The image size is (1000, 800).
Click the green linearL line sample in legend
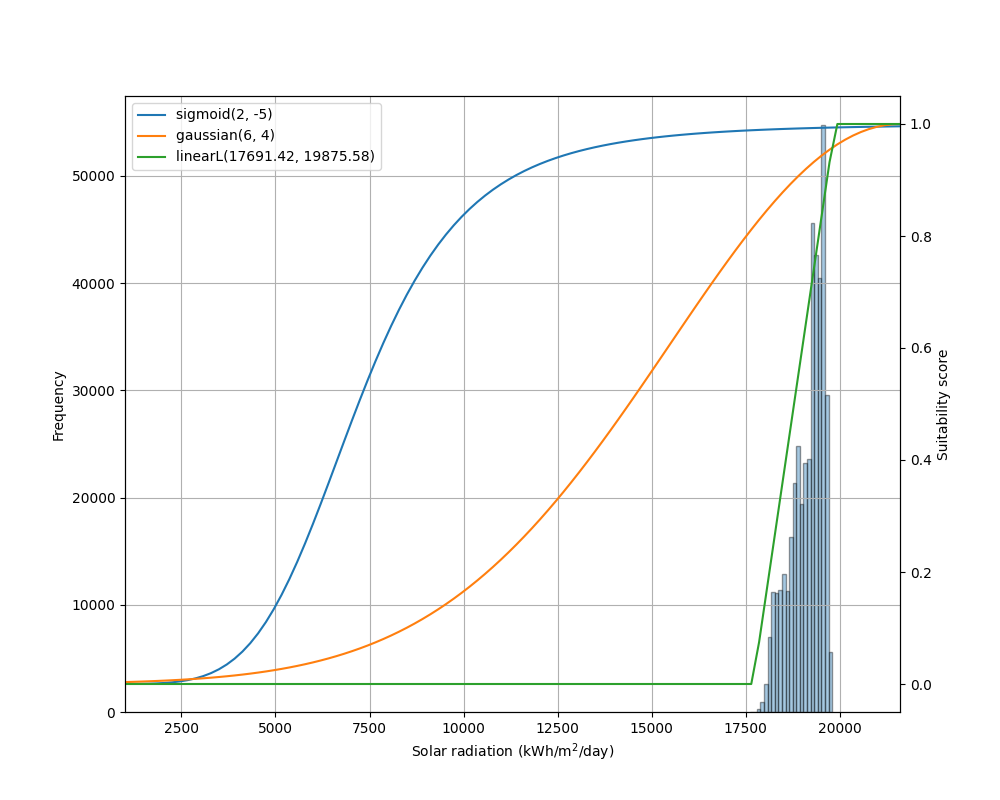153,156
